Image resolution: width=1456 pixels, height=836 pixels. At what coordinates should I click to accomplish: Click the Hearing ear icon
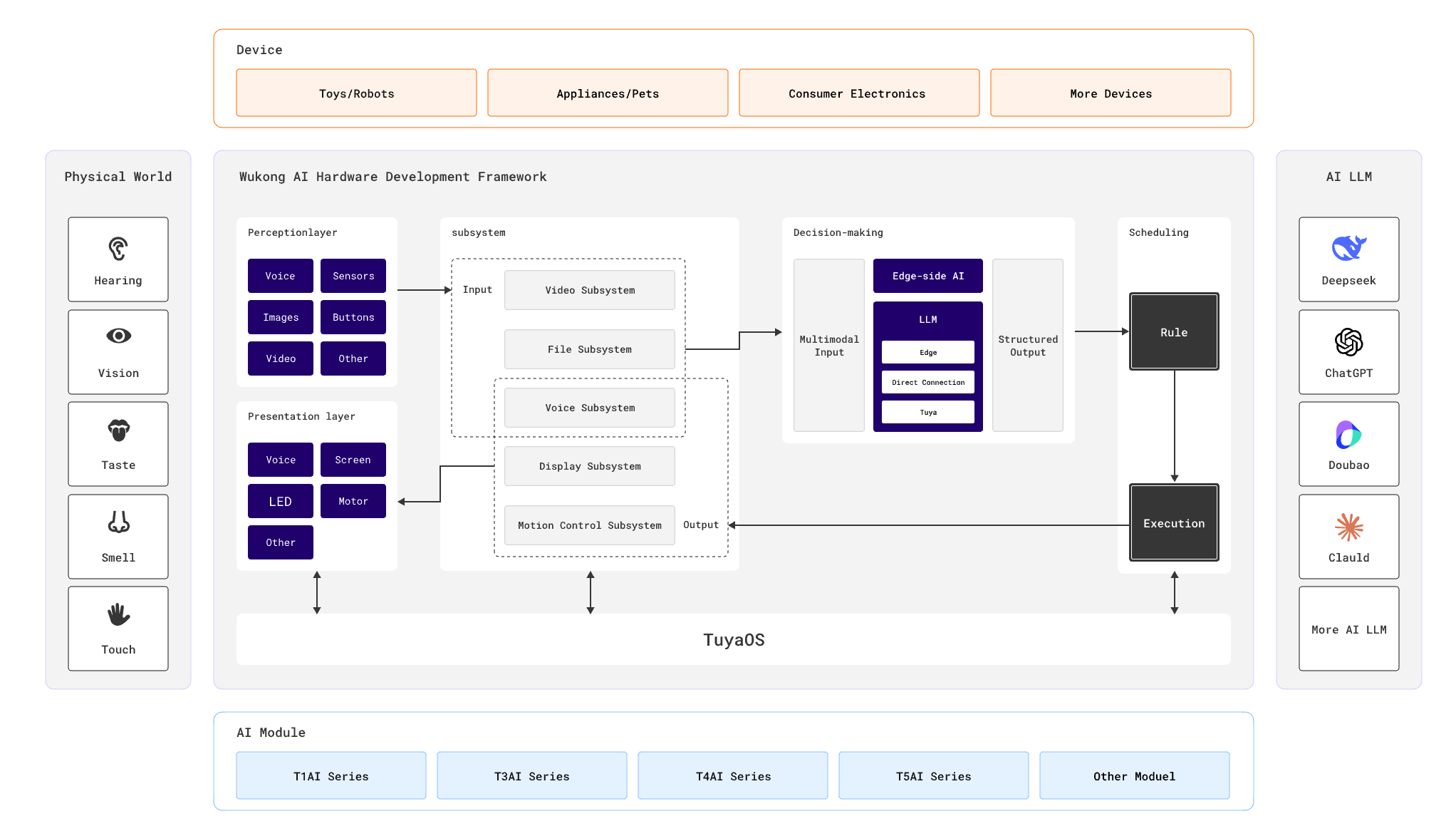click(118, 249)
